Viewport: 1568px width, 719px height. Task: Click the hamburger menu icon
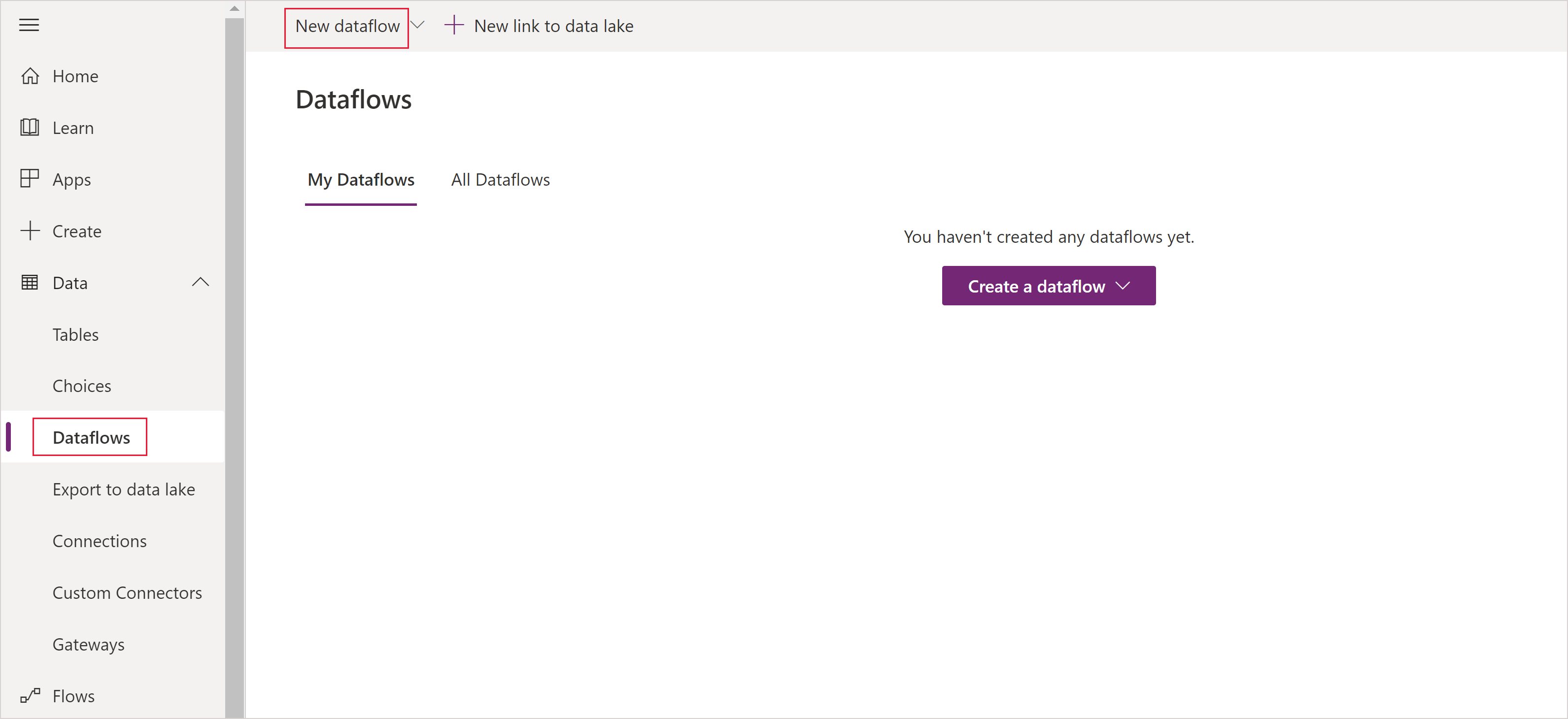(x=29, y=25)
